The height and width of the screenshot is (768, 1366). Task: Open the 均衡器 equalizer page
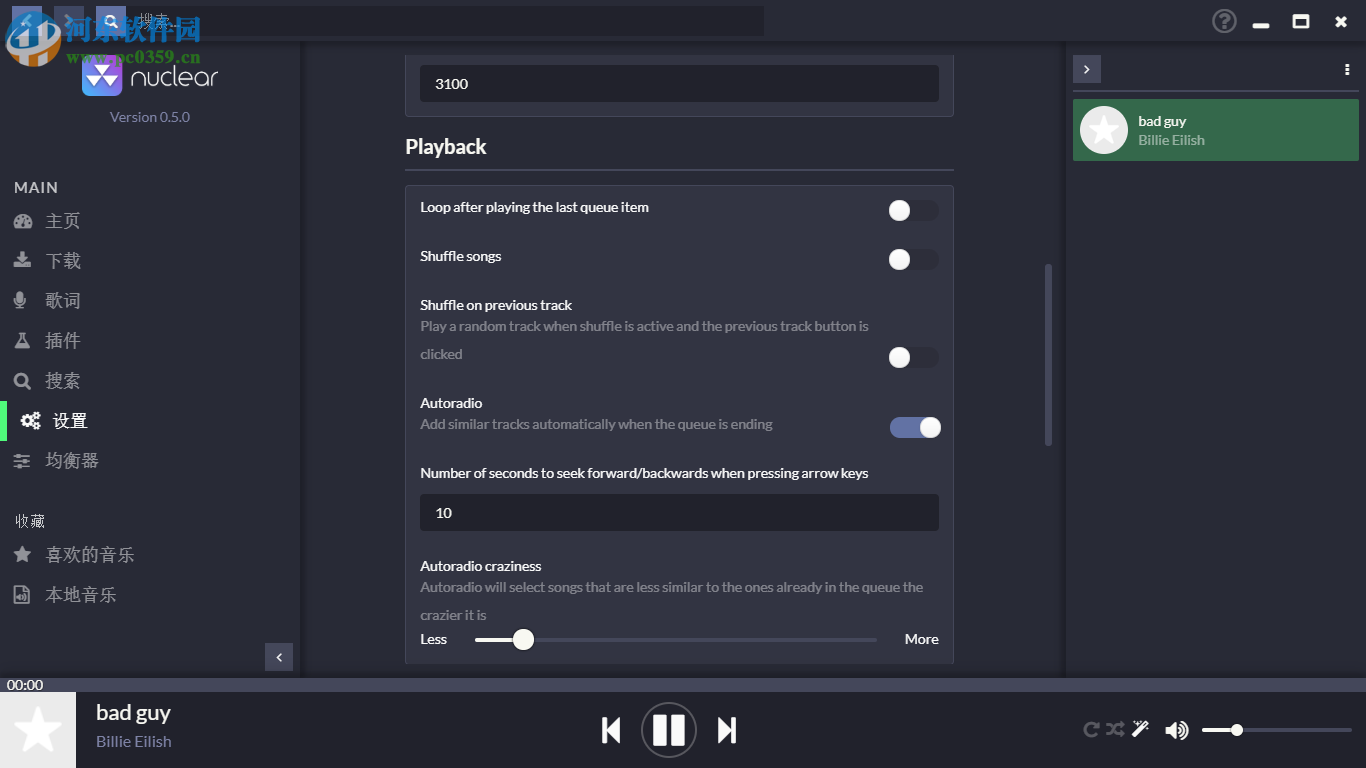tap(150, 461)
